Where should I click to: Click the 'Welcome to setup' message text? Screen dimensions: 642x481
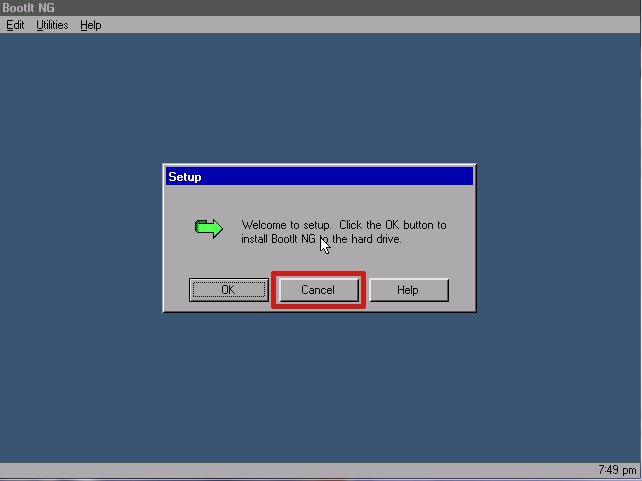344,232
